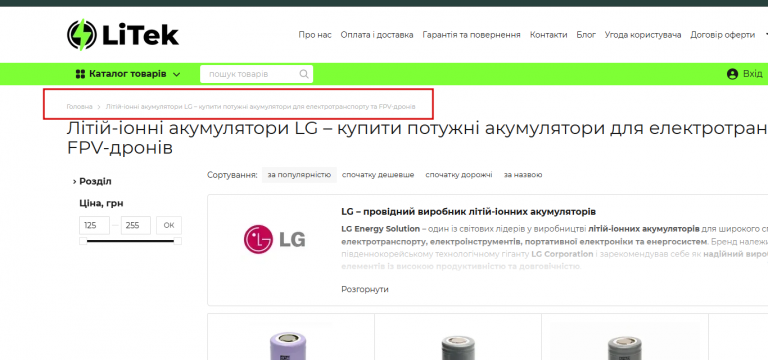Screen dimensions: 768x360
Task: Open the purple battery product thumbnail
Action: (289, 345)
